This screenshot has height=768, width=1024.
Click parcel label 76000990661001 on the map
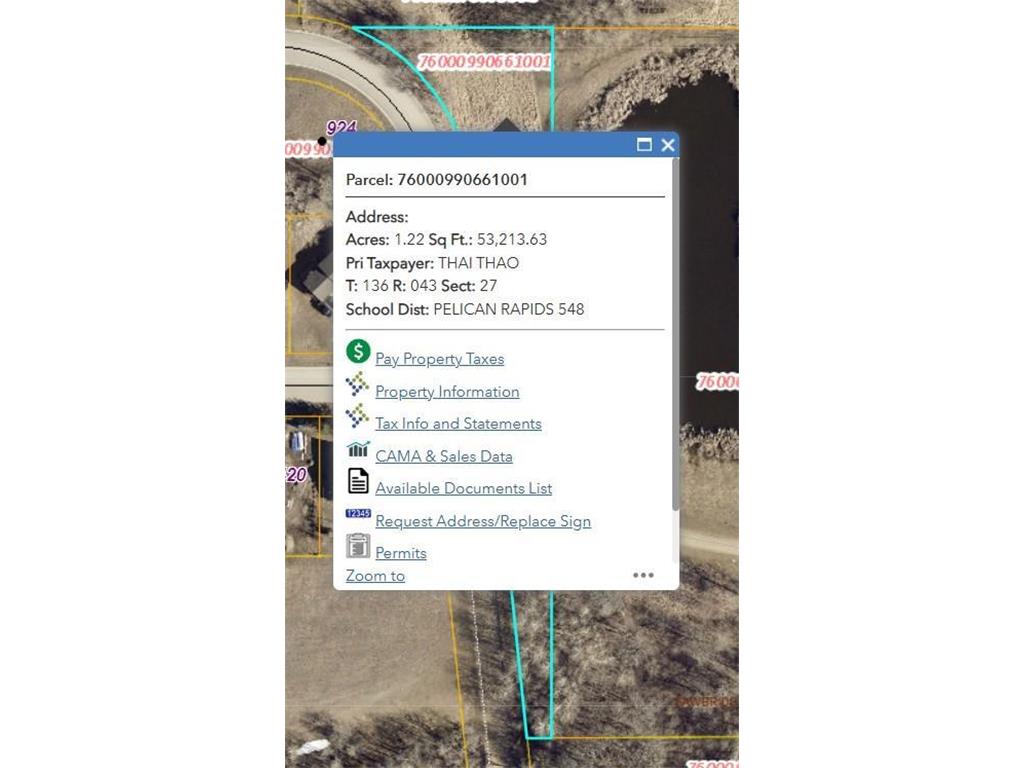click(484, 61)
